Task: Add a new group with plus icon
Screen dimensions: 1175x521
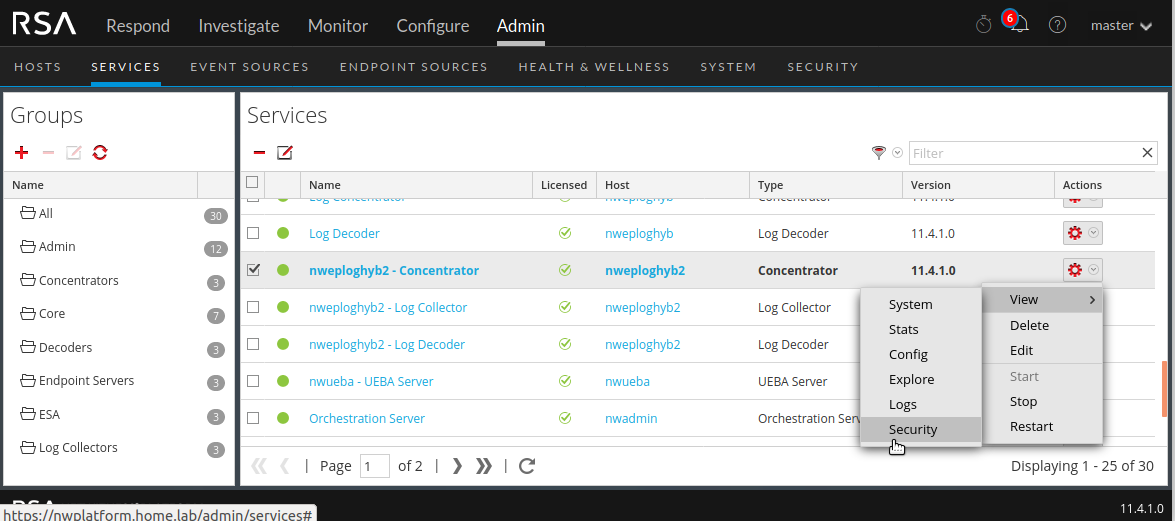Action: [22, 152]
